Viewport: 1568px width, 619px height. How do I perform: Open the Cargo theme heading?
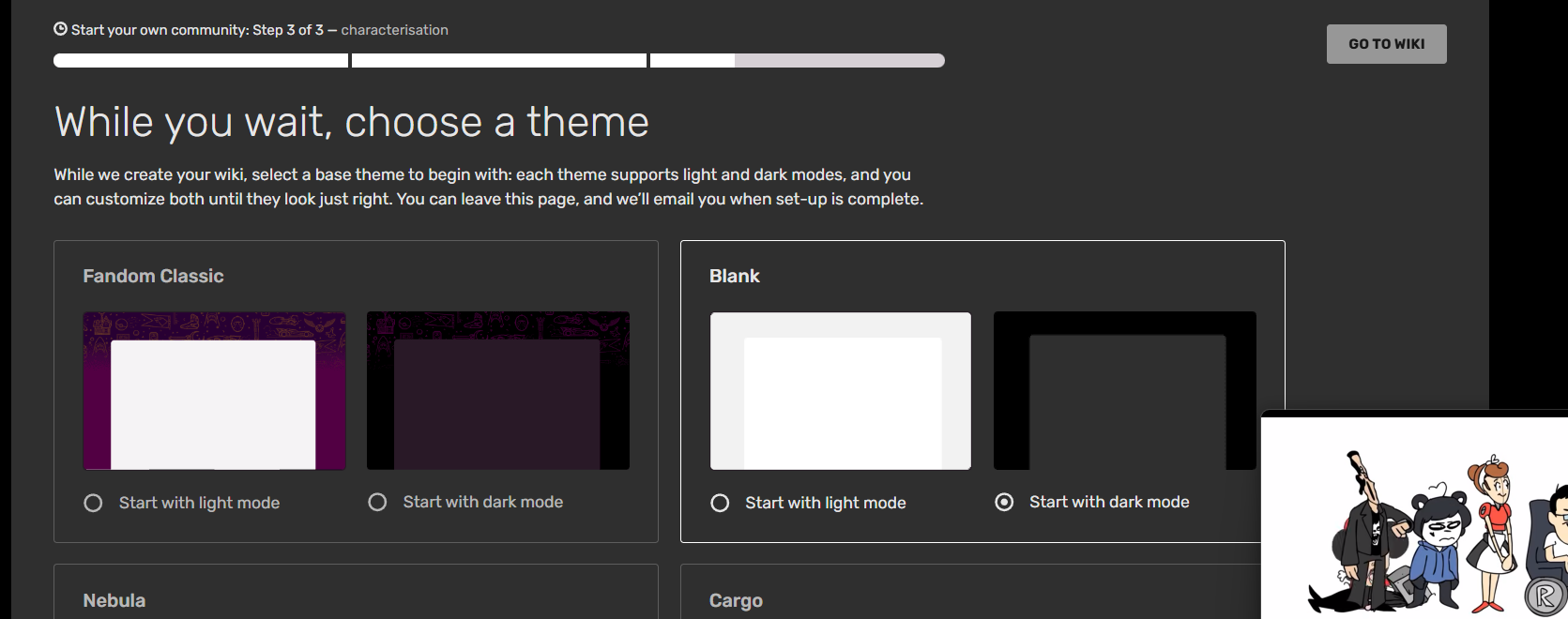[736, 600]
